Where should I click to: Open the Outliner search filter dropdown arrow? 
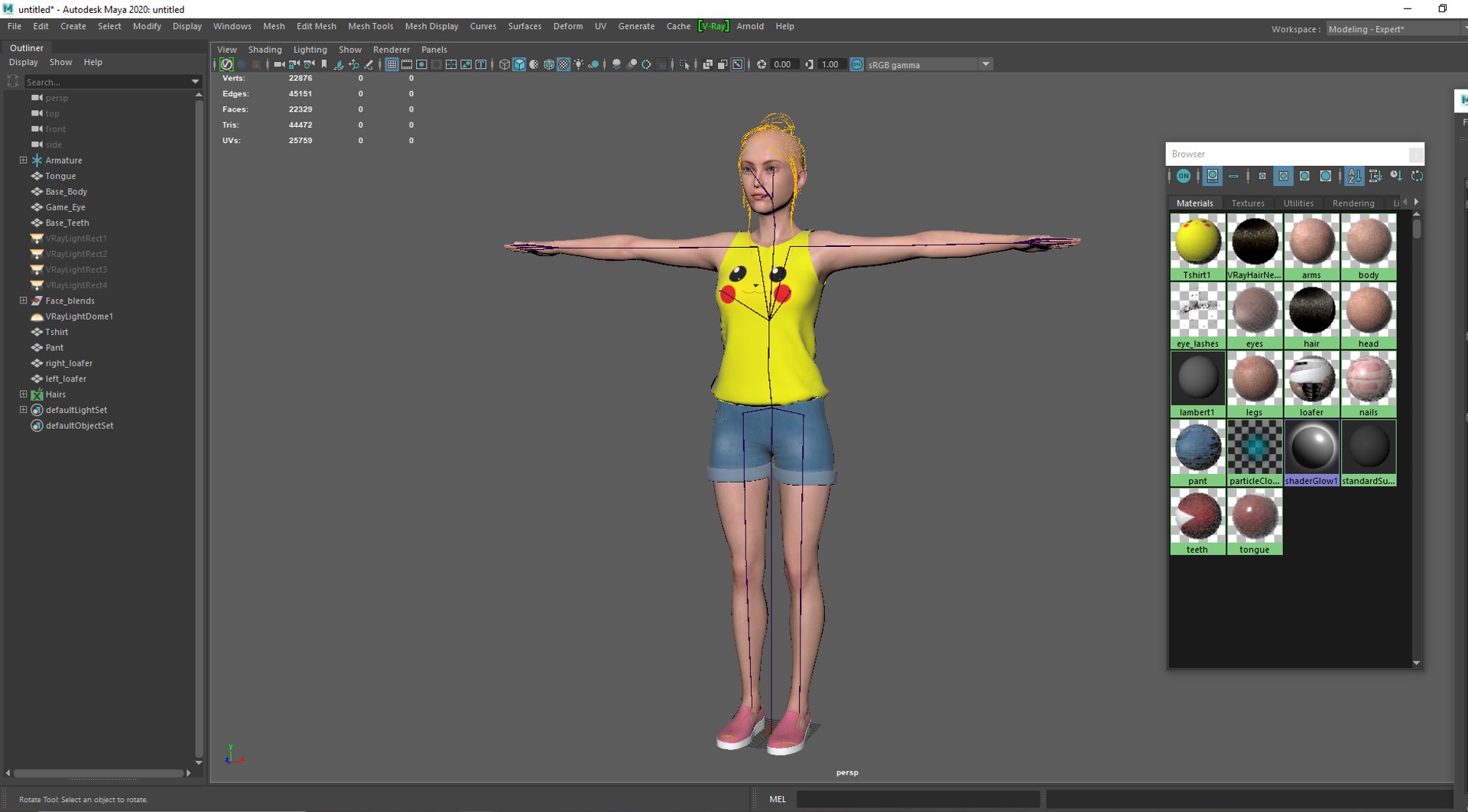(x=196, y=82)
